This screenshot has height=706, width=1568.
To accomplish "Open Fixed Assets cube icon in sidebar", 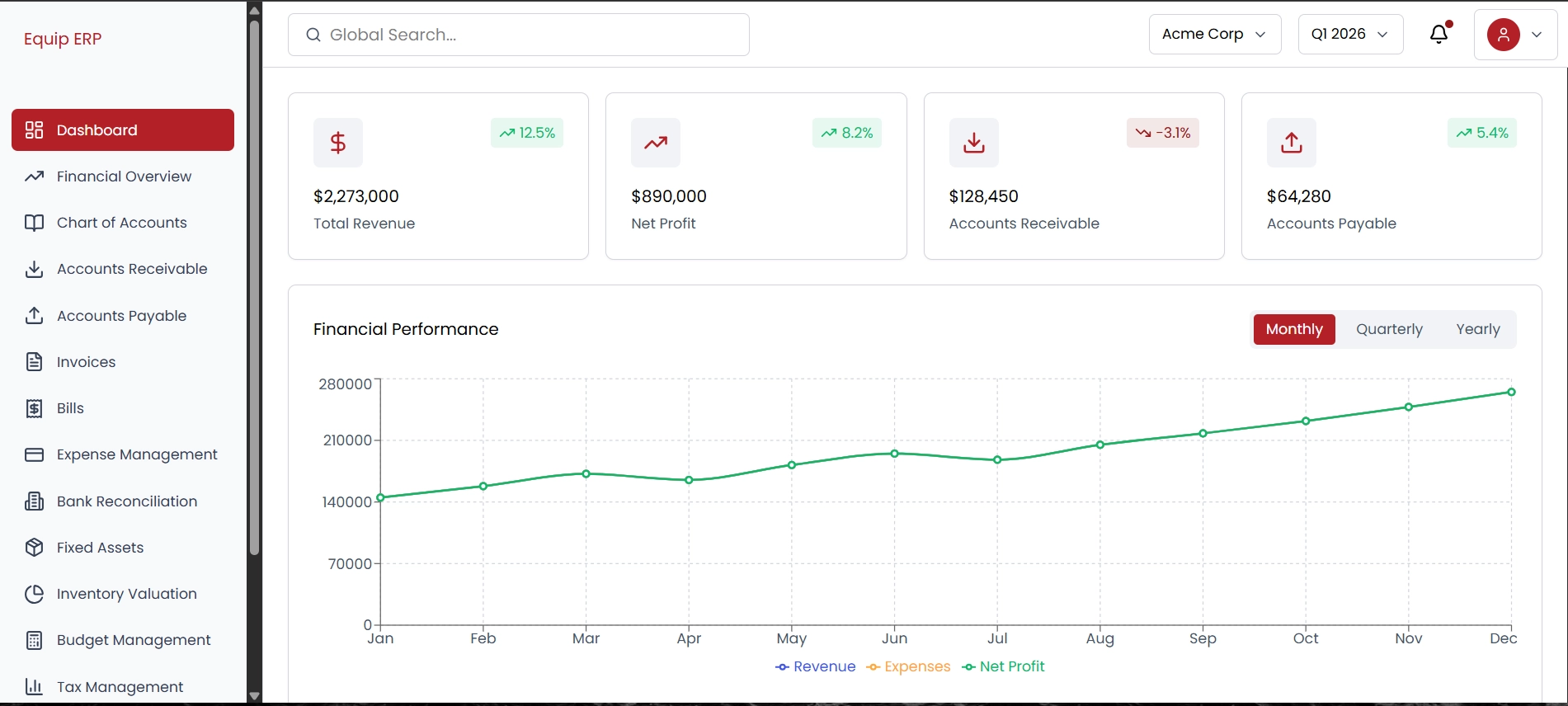I will 34,548.
